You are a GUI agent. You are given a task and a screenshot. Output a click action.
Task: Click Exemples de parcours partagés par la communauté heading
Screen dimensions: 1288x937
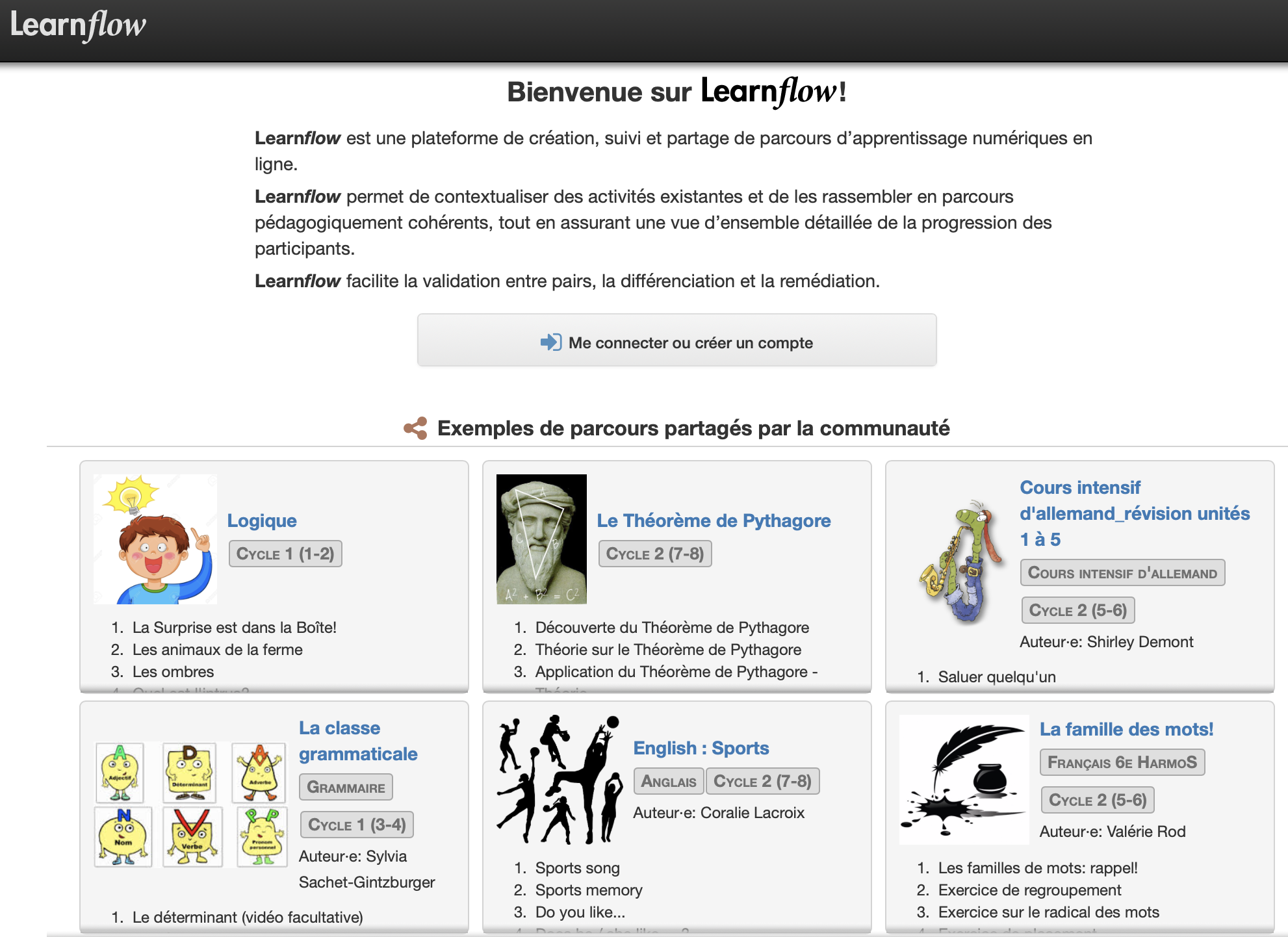pos(693,428)
